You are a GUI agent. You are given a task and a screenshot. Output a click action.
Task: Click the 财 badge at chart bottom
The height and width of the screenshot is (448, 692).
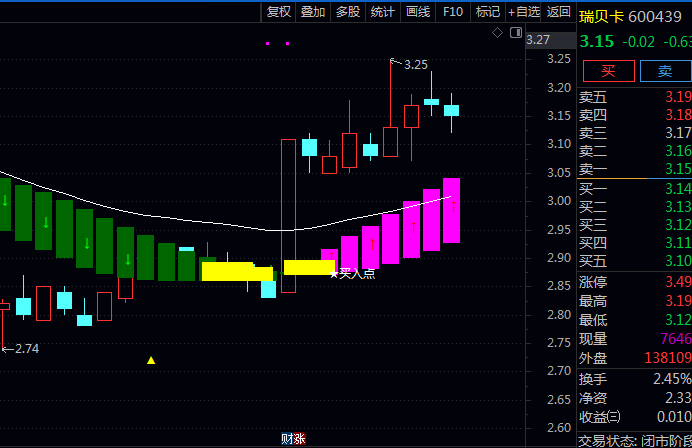(287, 439)
